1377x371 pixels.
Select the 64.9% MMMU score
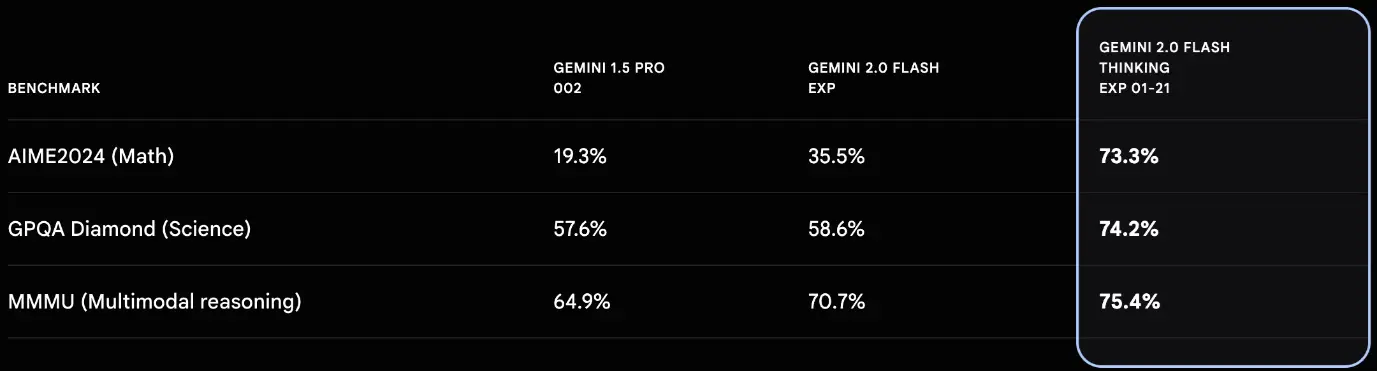coord(581,301)
